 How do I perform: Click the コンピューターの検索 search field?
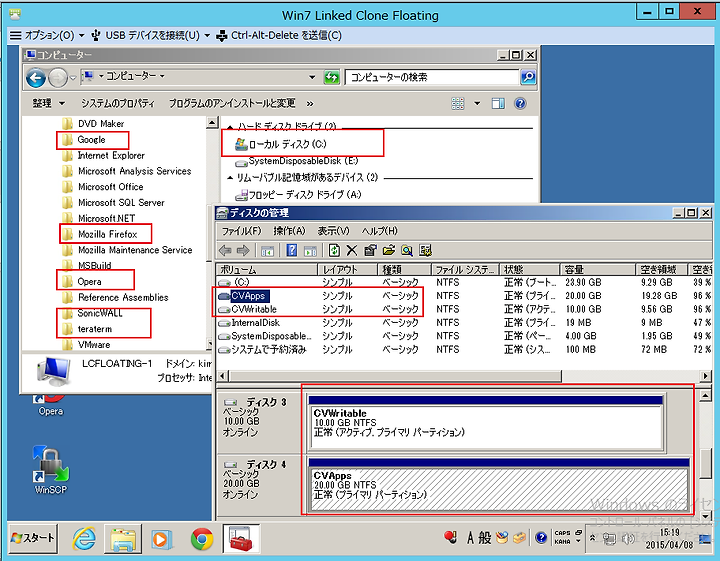click(x=432, y=77)
